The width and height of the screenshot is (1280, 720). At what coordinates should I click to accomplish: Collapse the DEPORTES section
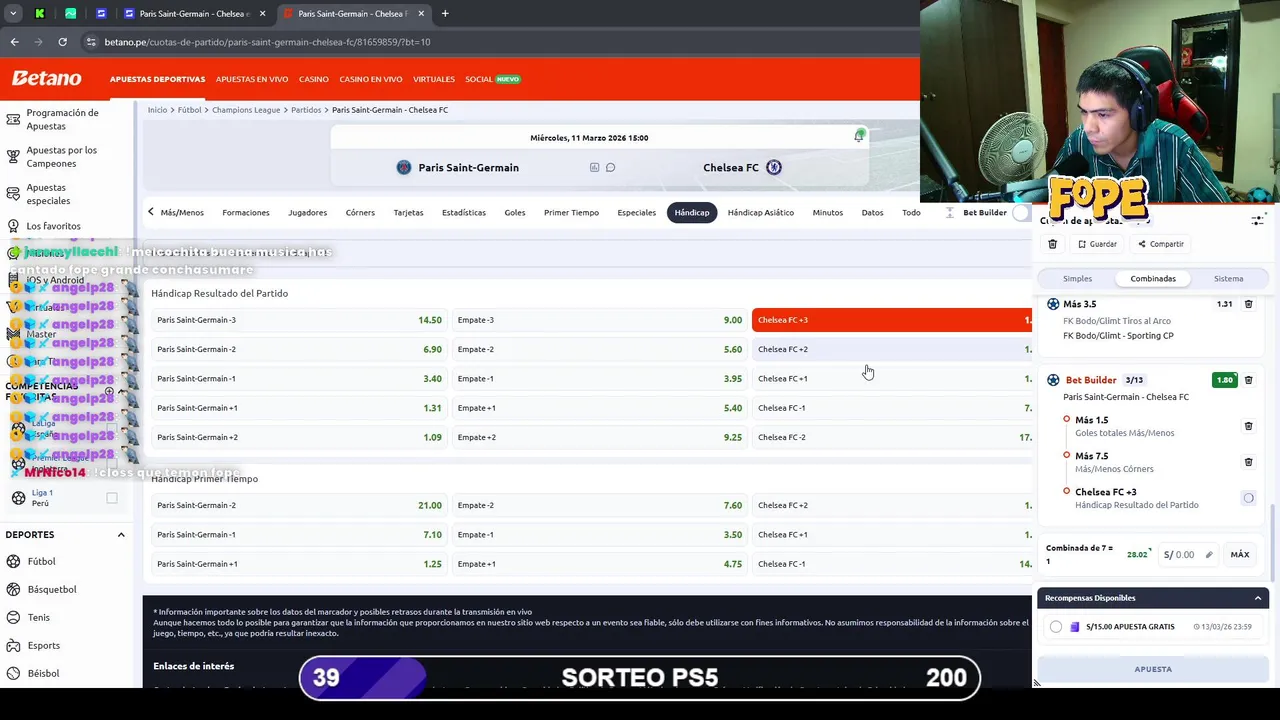point(121,535)
